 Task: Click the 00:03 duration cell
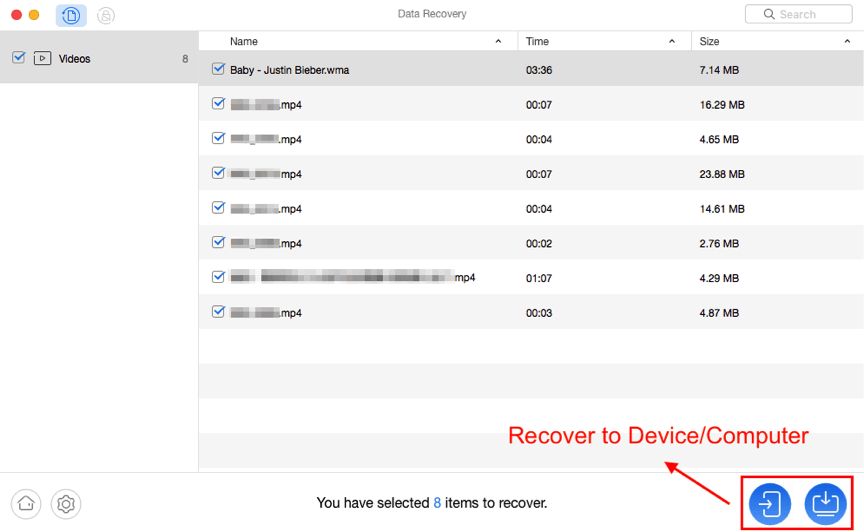(539, 313)
